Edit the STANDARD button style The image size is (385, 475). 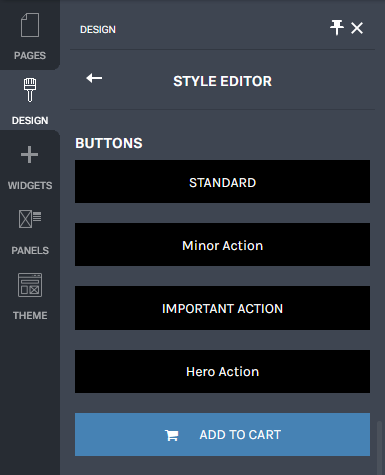click(x=222, y=181)
